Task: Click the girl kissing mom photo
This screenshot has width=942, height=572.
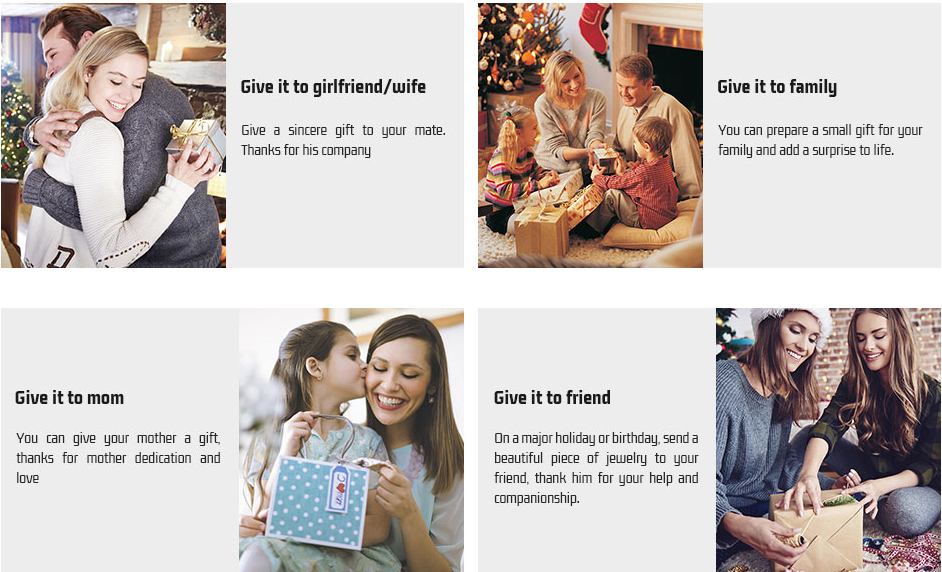Action: click(351, 440)
